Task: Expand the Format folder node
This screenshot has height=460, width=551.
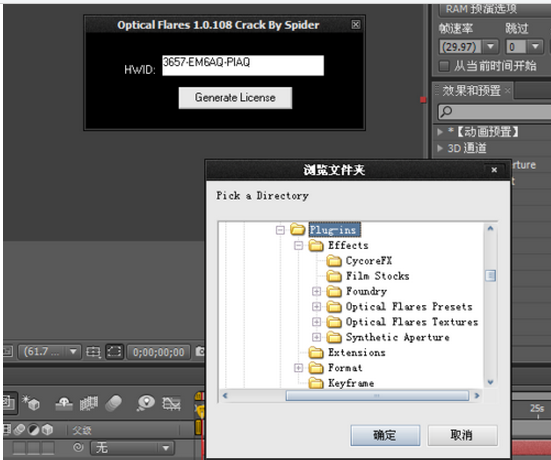Action: (298, 368)
